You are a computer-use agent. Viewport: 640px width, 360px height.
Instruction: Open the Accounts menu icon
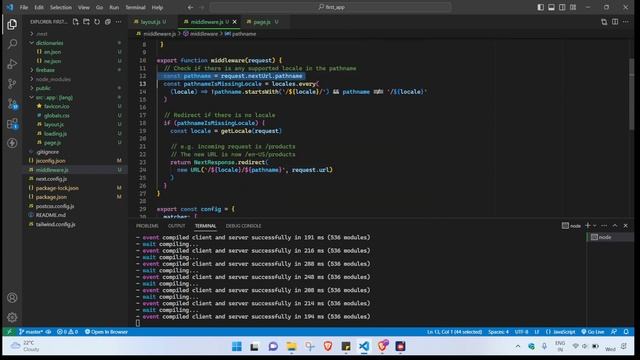pos(12,298)
